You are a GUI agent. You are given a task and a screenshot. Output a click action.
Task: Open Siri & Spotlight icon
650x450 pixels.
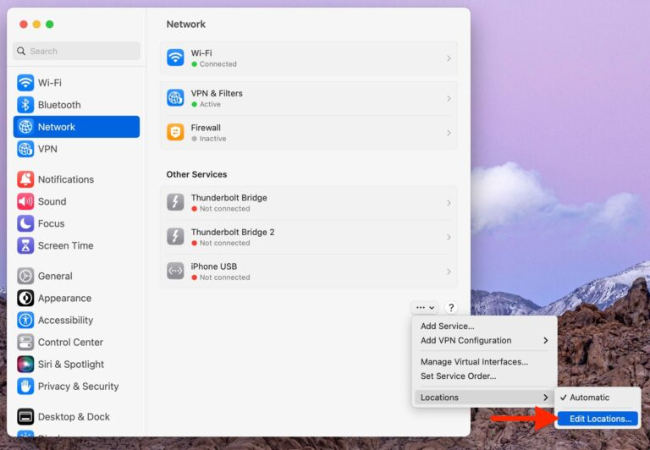(25, 365)
